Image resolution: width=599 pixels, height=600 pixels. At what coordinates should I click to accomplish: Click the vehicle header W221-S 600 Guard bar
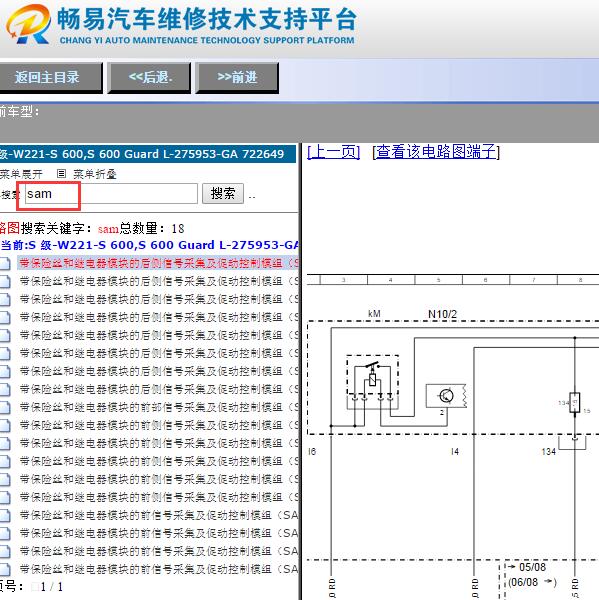pyautogui.click(x=148, y=154)
